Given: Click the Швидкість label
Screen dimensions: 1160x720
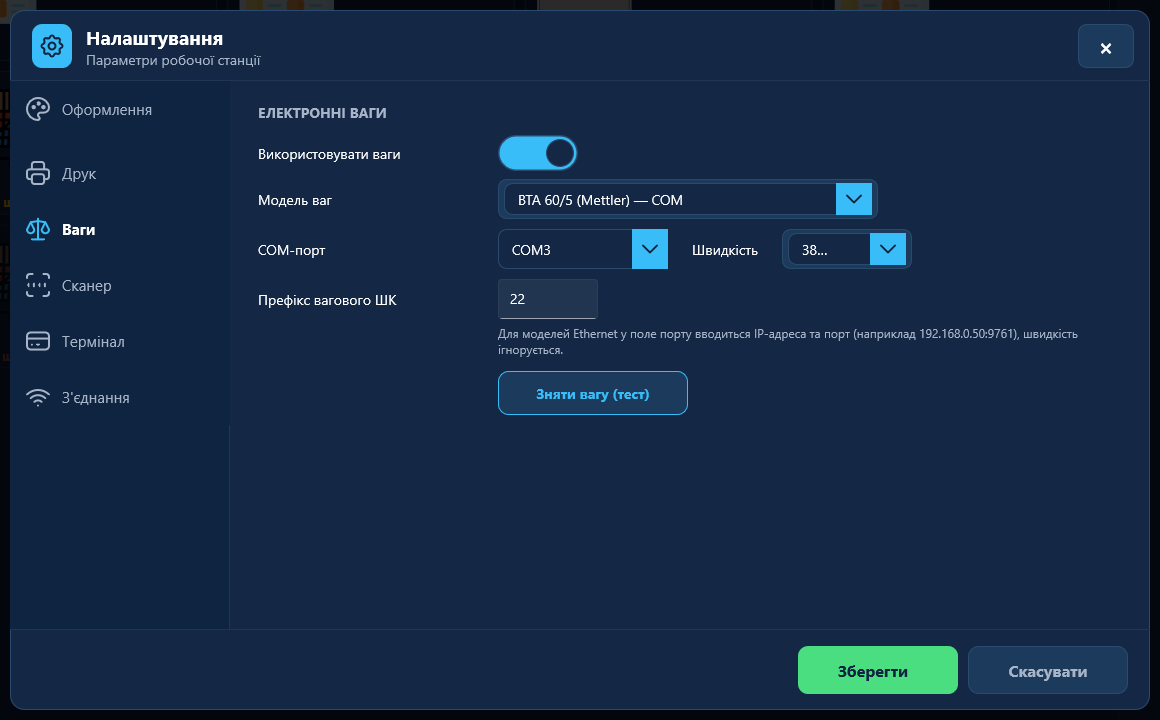Looking at the screenshot, I should click(725, 250).
